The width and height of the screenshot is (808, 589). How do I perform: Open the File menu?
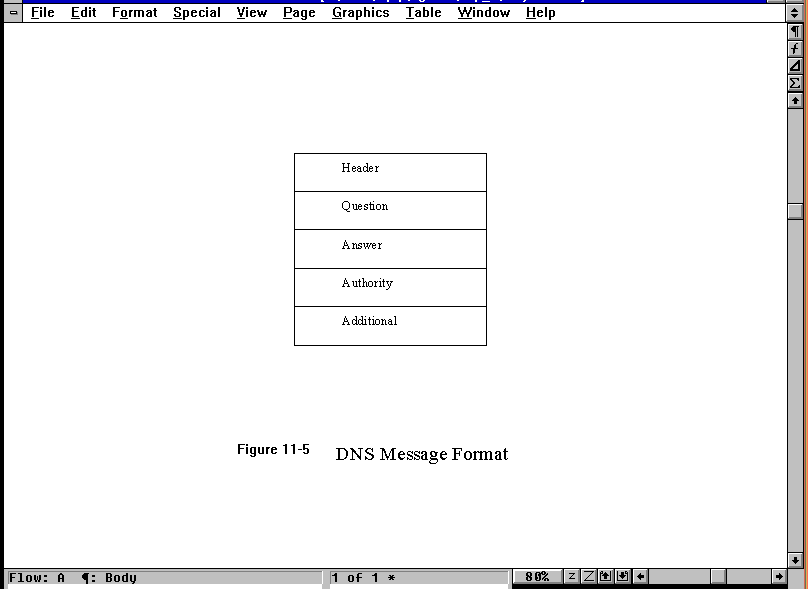[x=42, y=13]
